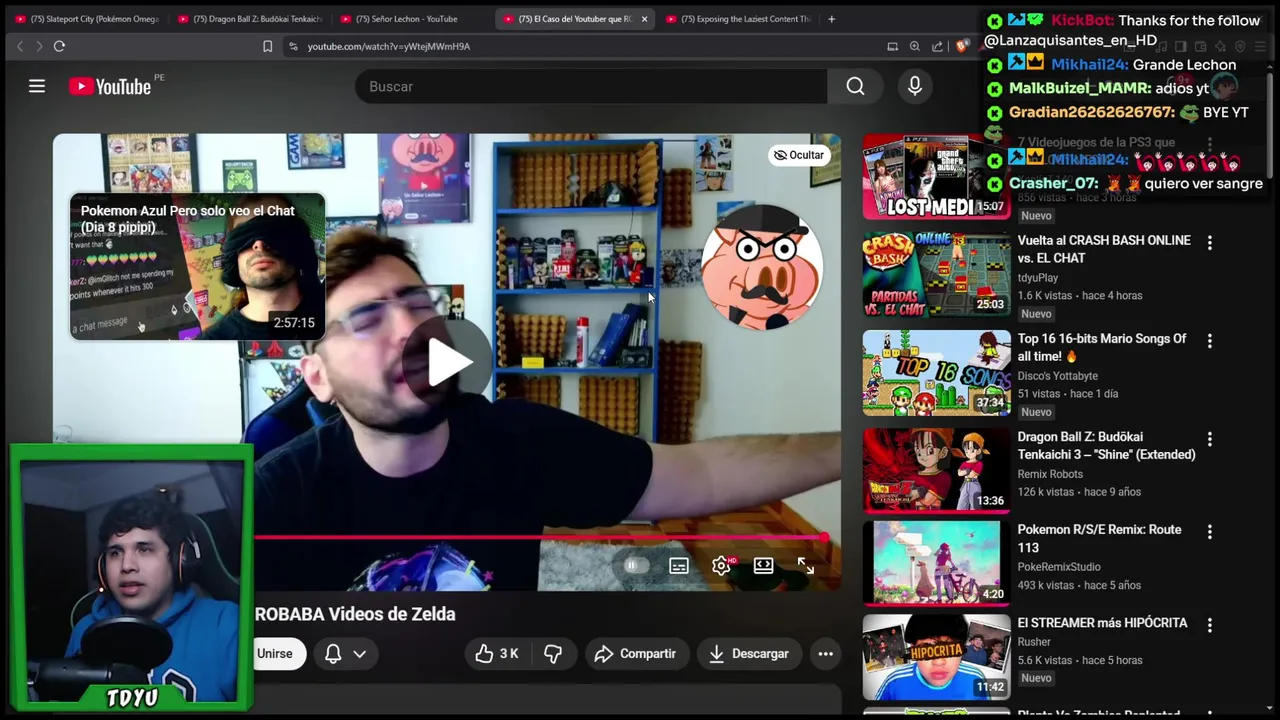Click the Brave shields lion icon
The width and height of the screenshot is (1280, 720).
coord(961,46)
